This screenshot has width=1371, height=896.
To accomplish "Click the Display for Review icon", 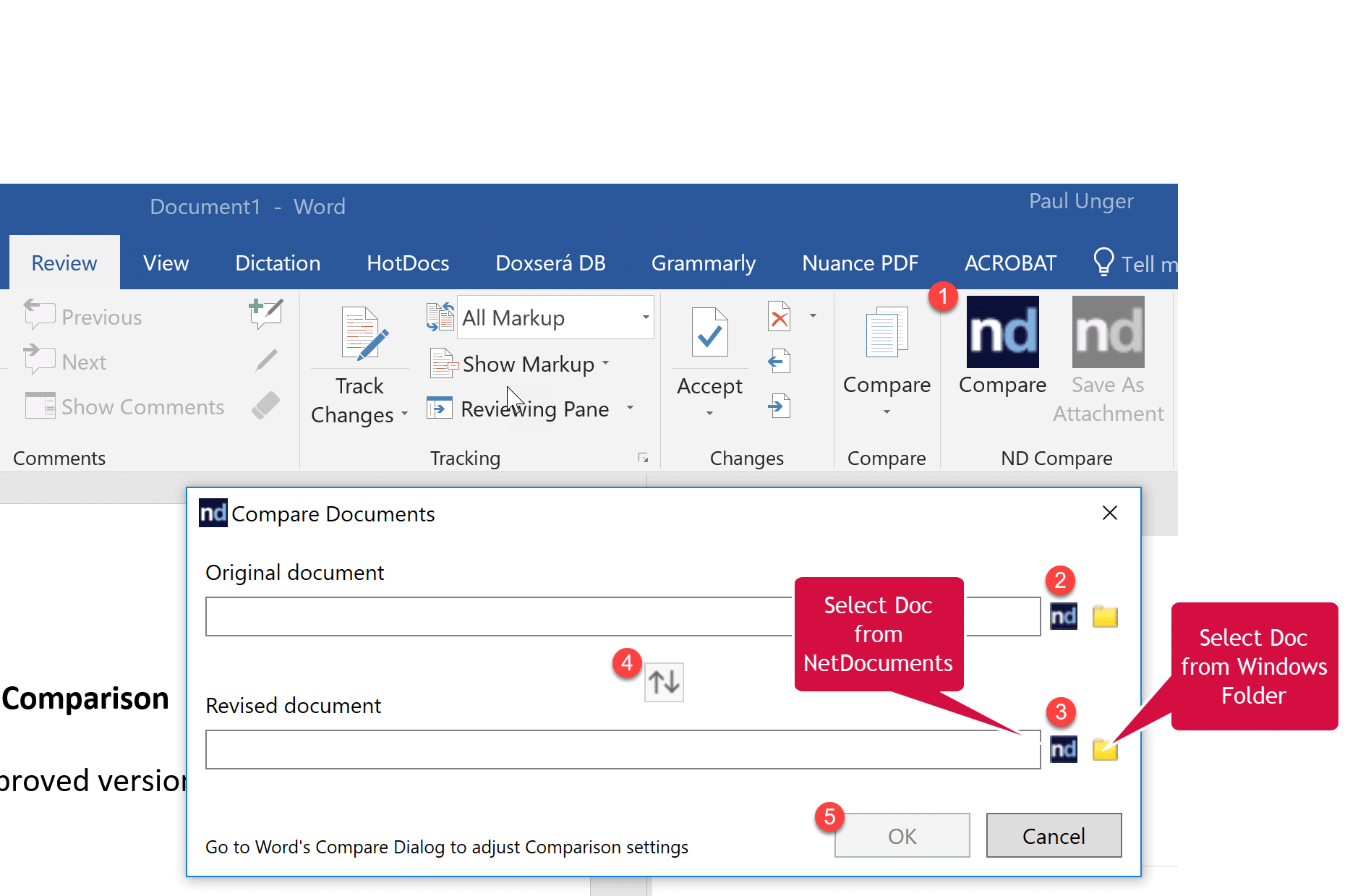I will 440,317.
